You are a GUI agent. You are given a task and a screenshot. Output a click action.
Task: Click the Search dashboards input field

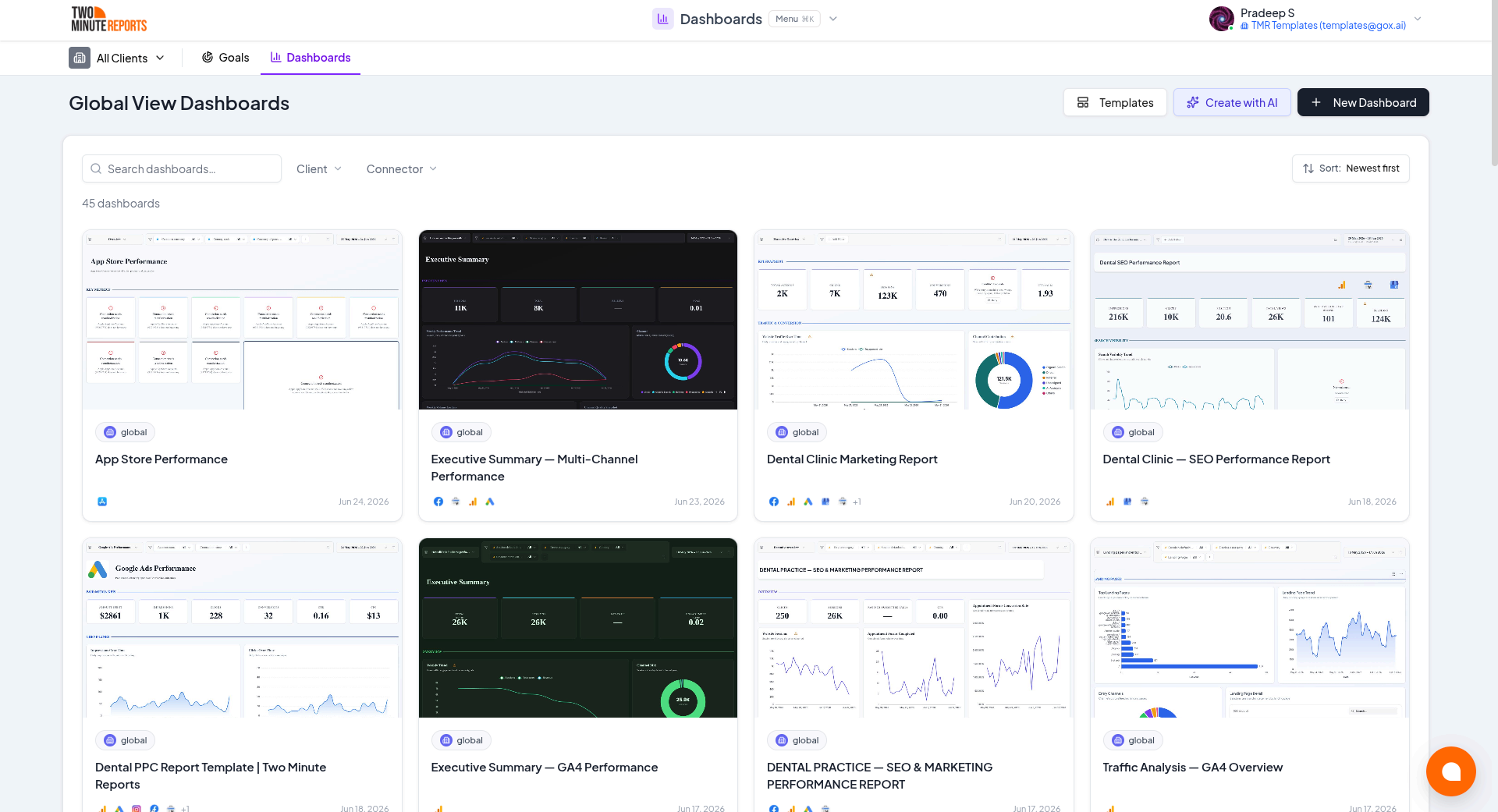182,168
